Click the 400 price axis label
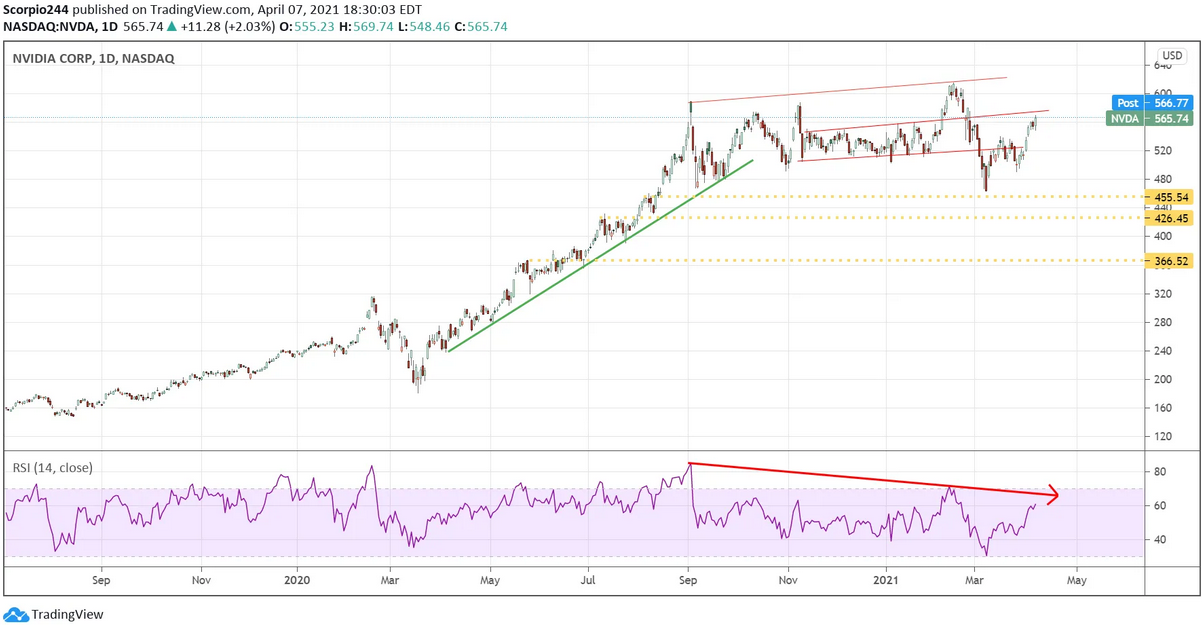 [1163, 237]
